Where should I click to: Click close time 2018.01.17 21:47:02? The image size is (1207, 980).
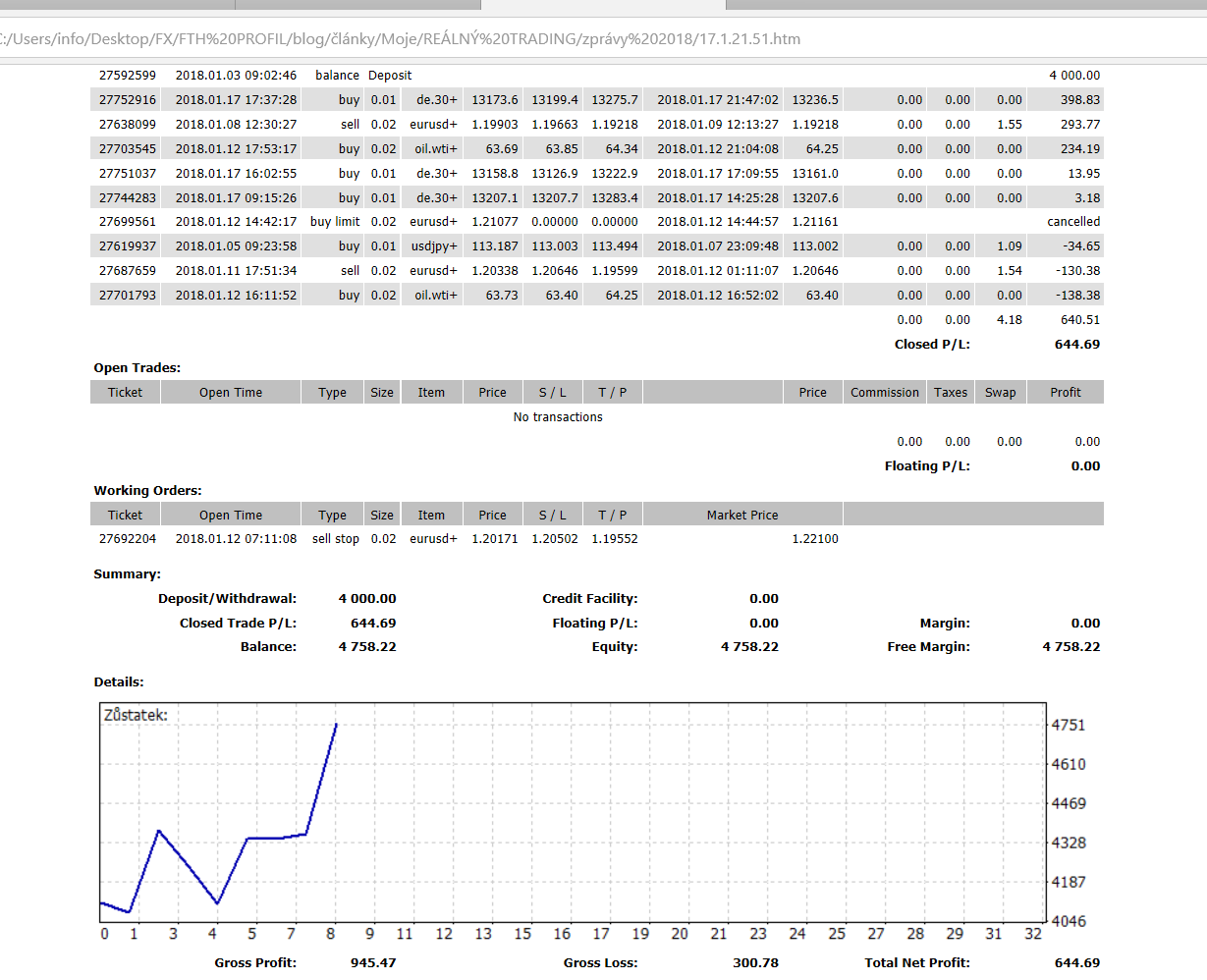coord(718,100)
